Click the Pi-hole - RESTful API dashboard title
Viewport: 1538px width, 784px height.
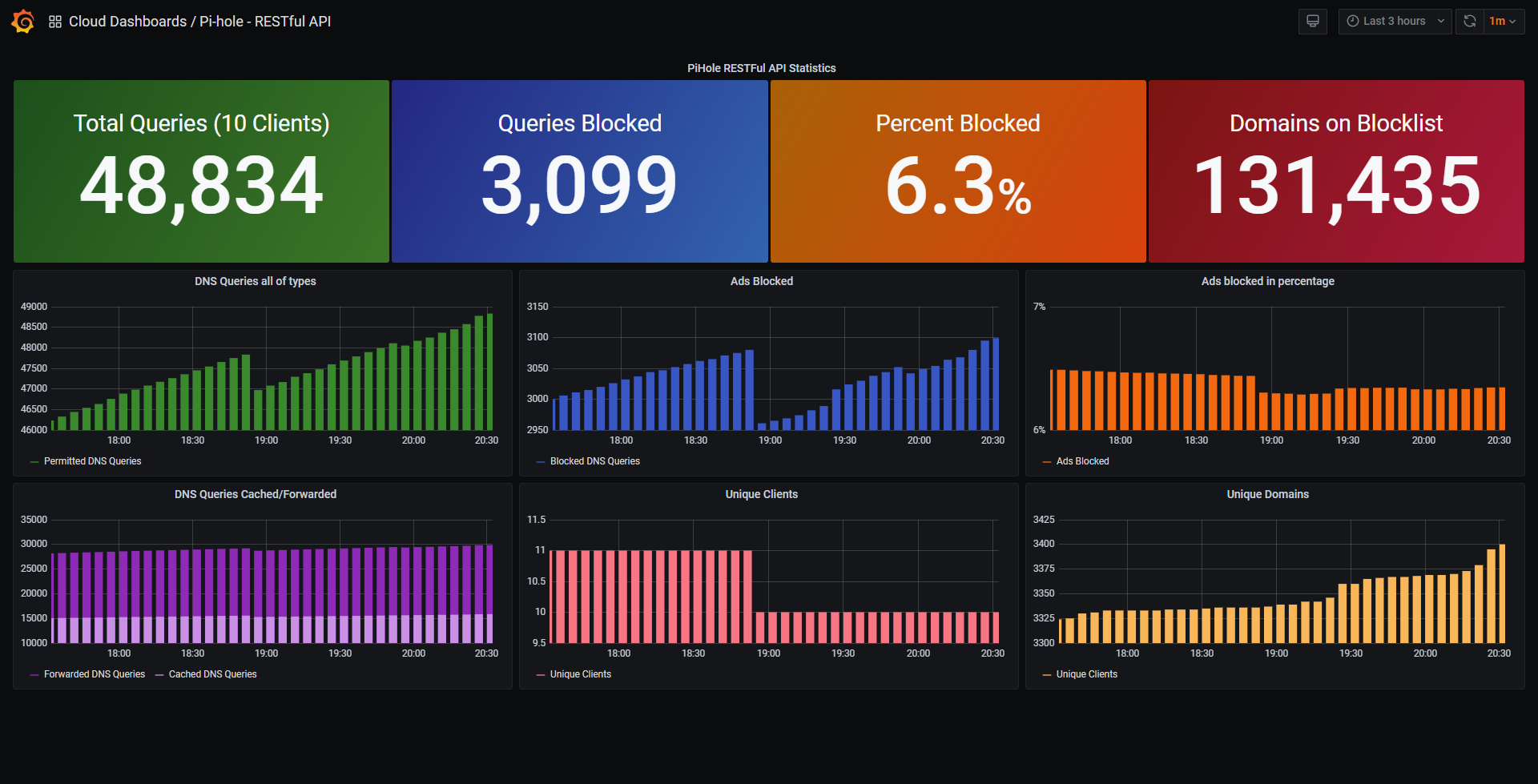tap(265, 22)
